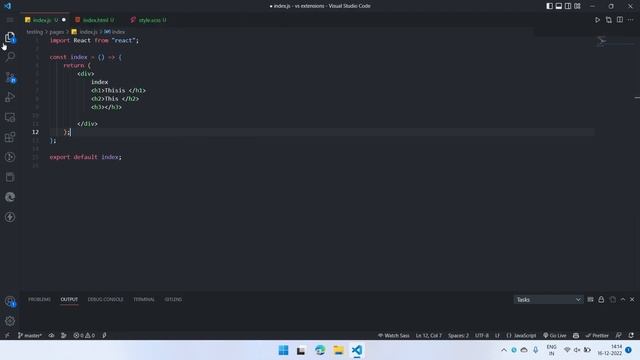Click the errors and warnings count
Image resolution: width=640 pixels, height=360 pixels.
pyautogui.click(x=84, y=336)
